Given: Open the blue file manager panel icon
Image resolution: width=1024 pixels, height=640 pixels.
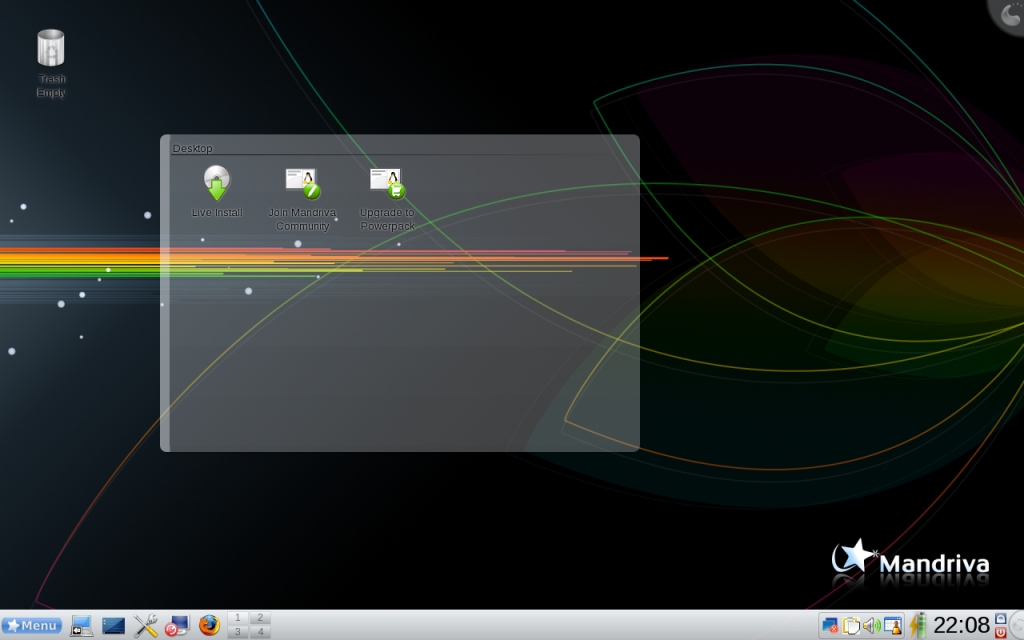Looking at the screenshot, I should click(113, 626).
